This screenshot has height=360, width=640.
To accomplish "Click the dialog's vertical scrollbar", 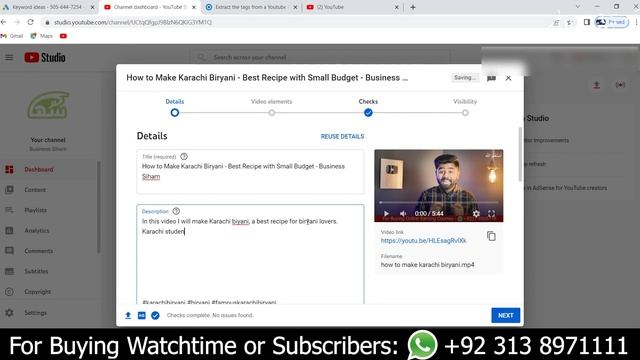I will [520, 154].
